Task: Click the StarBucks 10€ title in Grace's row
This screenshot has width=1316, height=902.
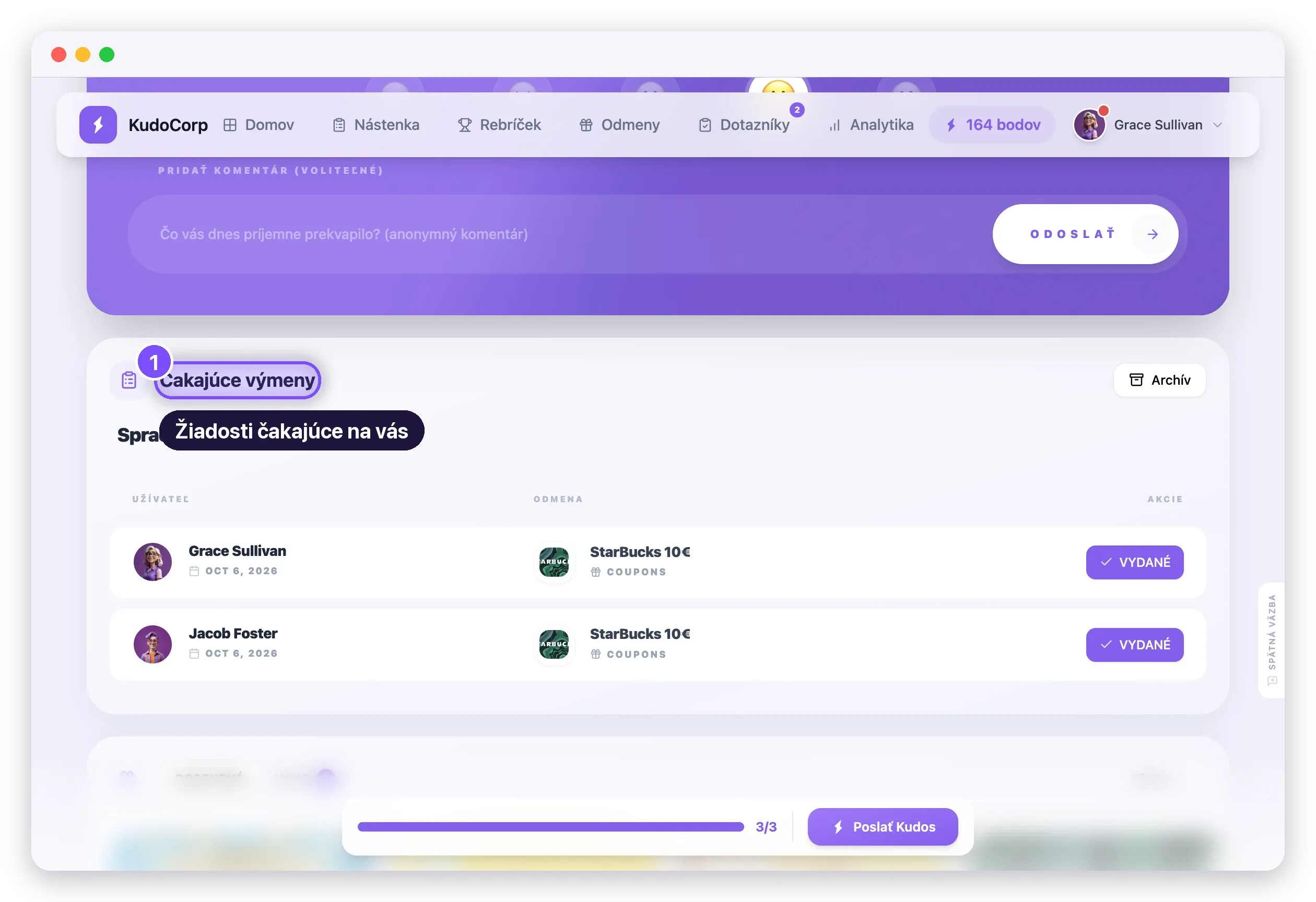Action: click(640, 552)
